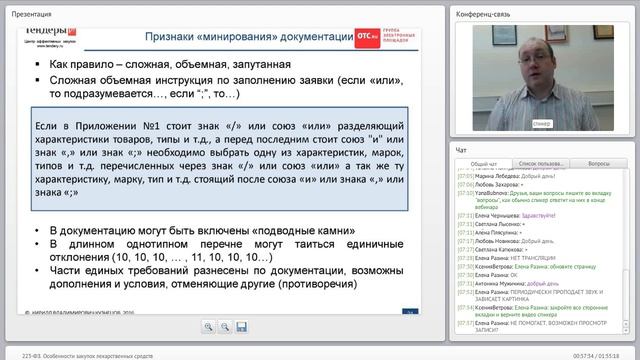Select Любовь Новикова Добрый день message

(x=506, y=241)
